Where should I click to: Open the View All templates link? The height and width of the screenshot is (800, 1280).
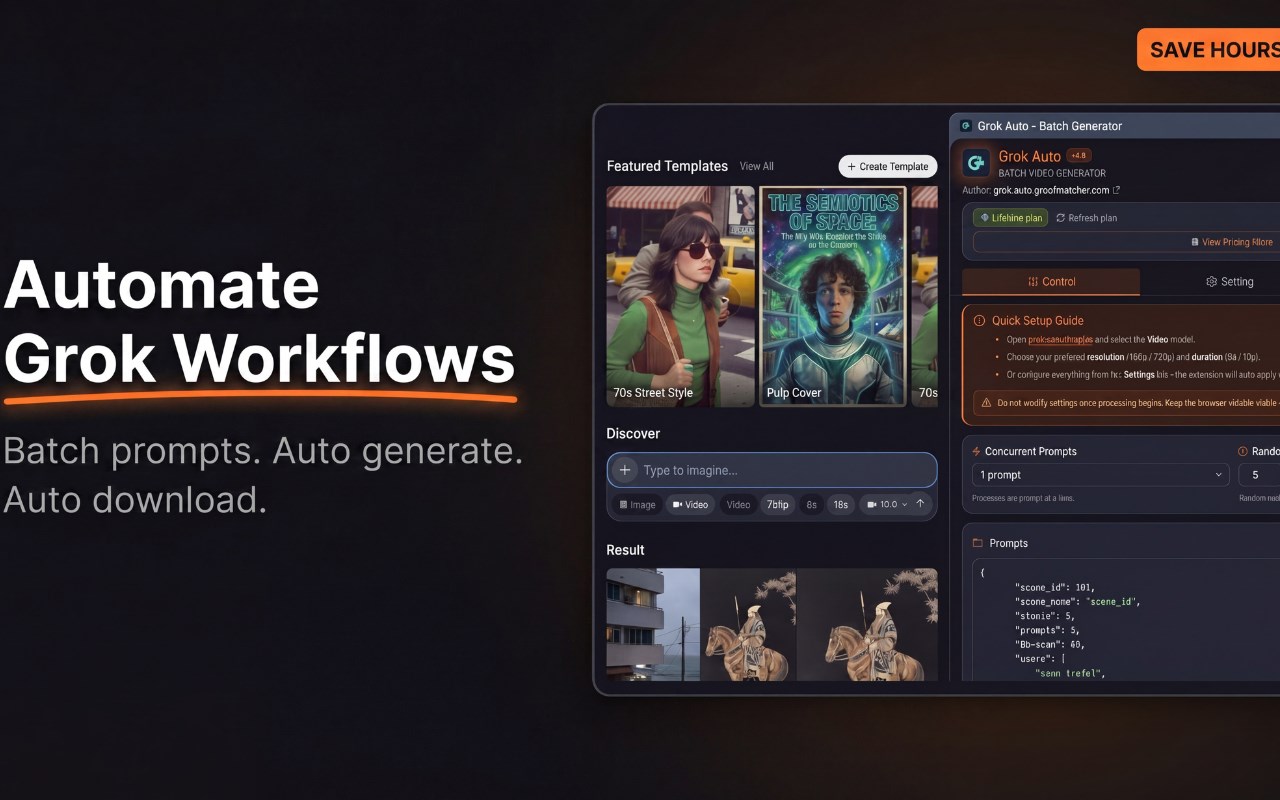[757, 167]
